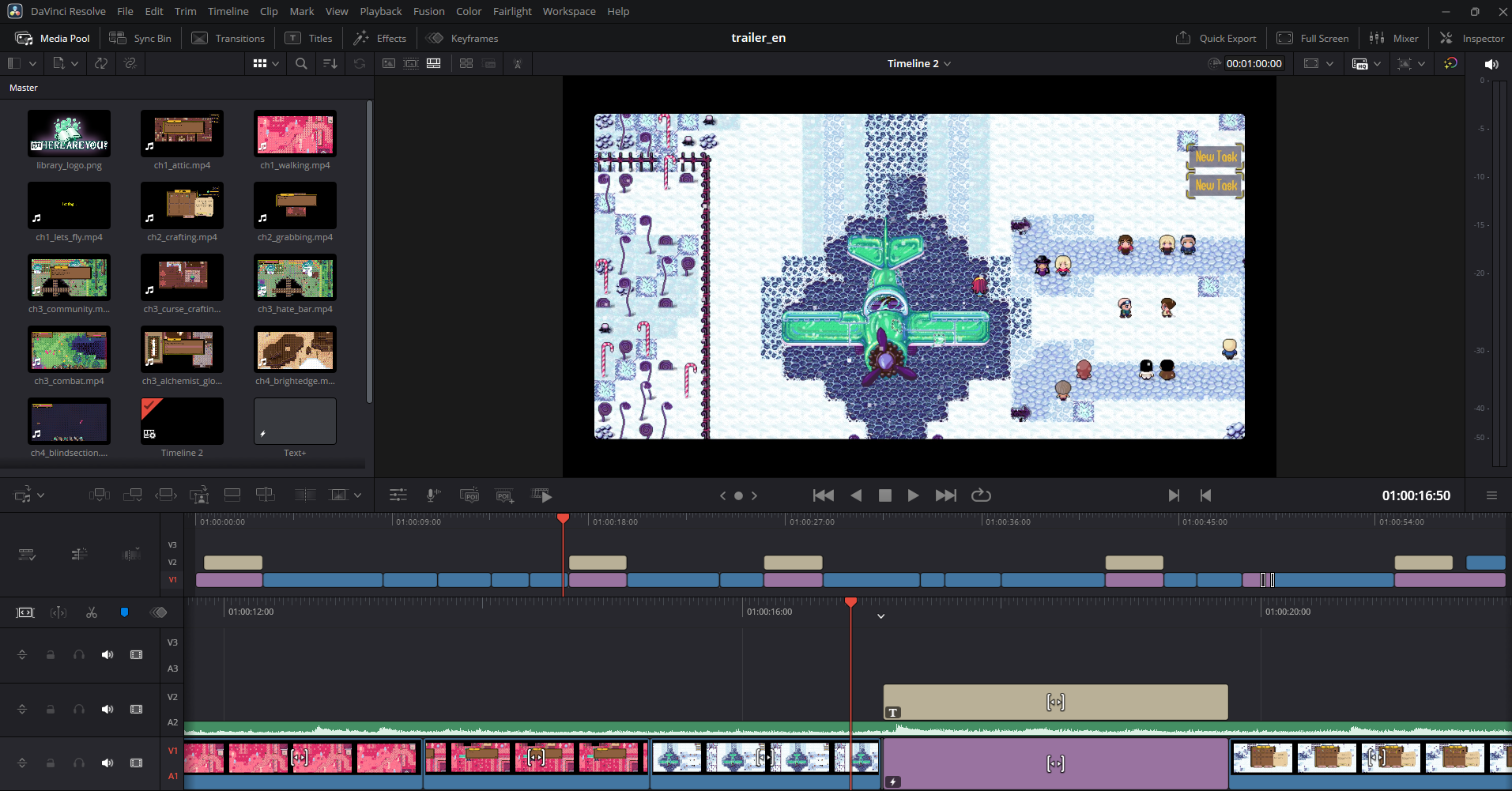Open the Inspector panel

pyautogui.click(x=1472, y=38)
